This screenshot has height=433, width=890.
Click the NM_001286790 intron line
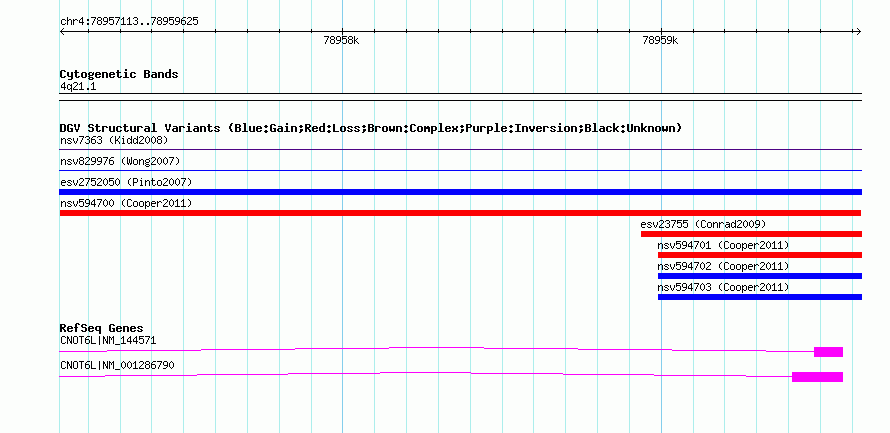[x=426, y=374]
